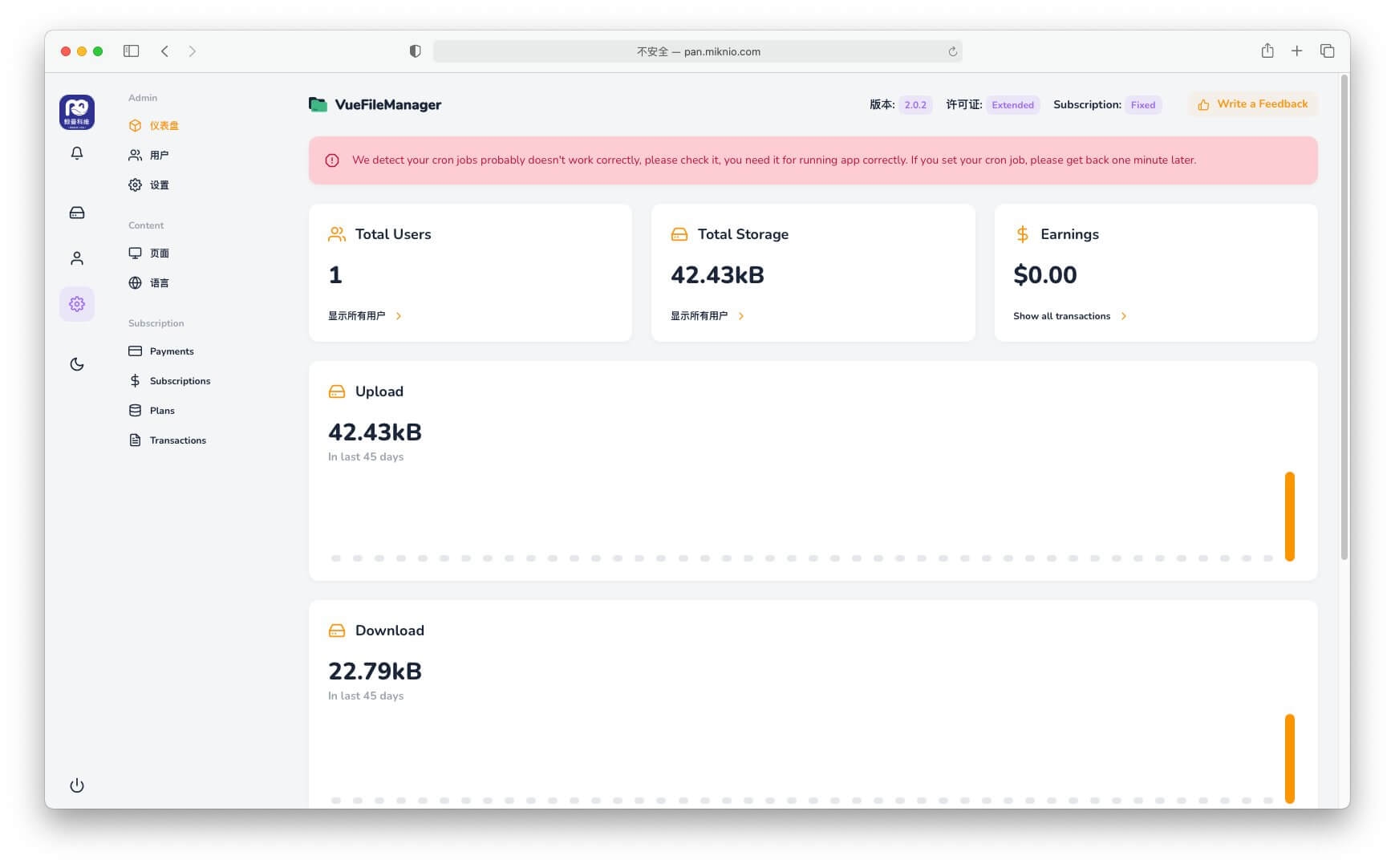The height and width of the screenshot is (868, 1395).
Task: Open Subscriptions from the Subscription menu
Action: tap(136, 380)
